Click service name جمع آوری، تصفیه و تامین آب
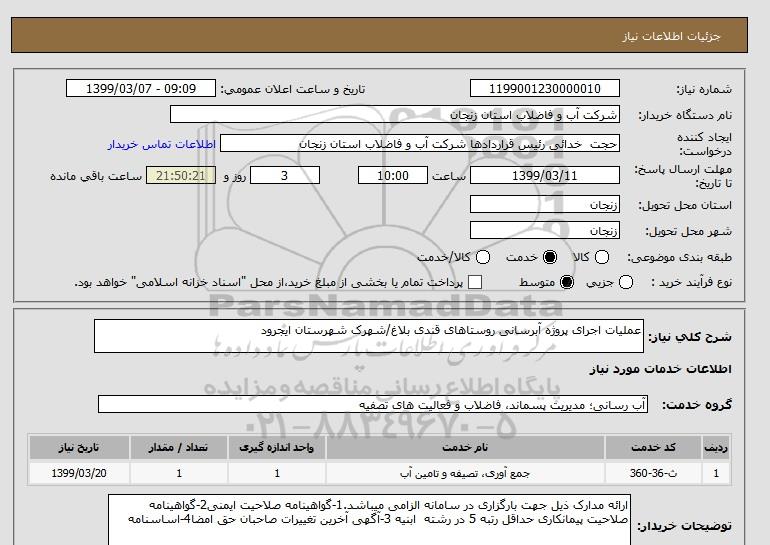770x545 pixels. point(465,473)
